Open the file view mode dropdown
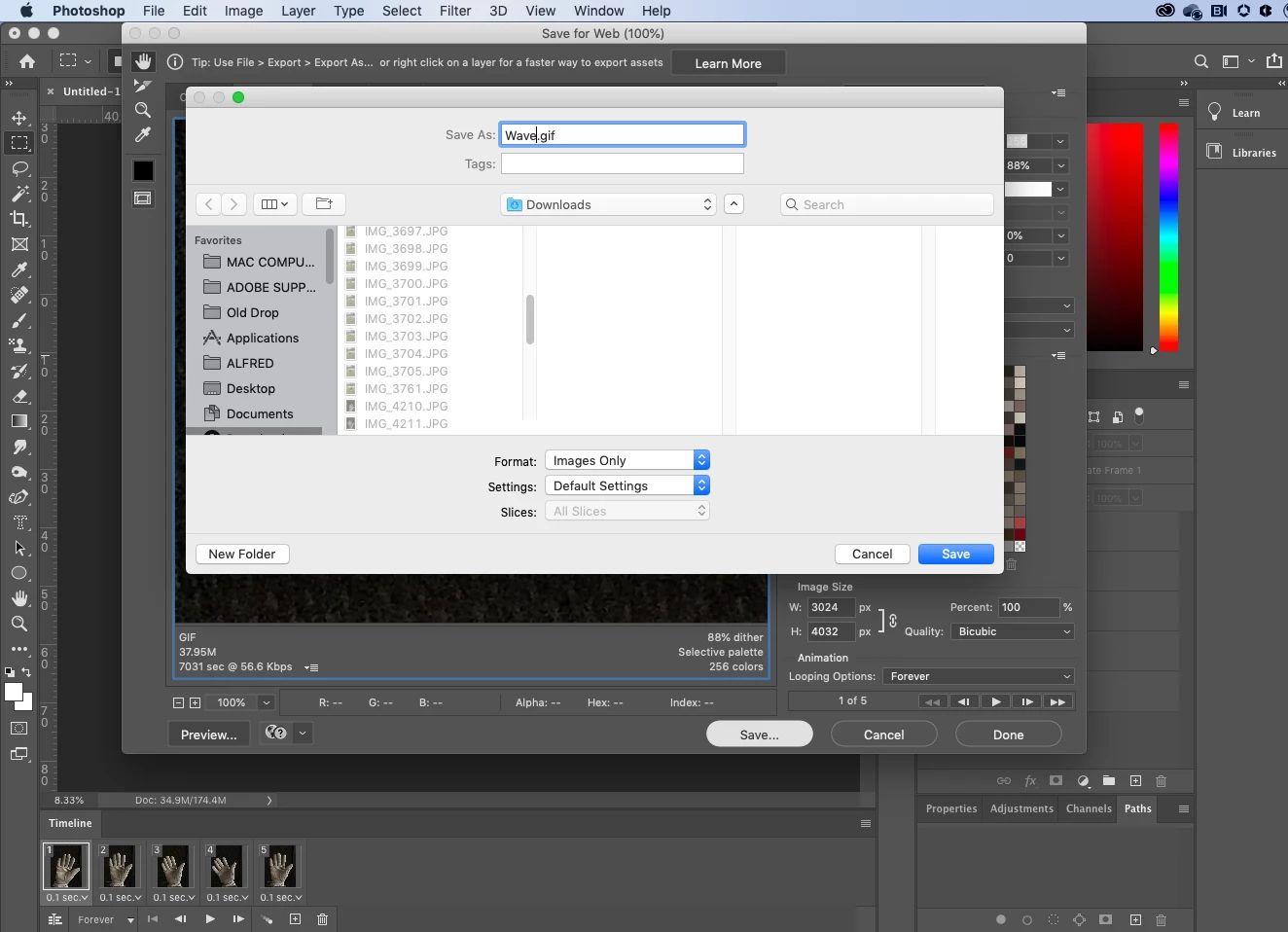Screen dimensions: 1288x932 [x=274, y=204]
